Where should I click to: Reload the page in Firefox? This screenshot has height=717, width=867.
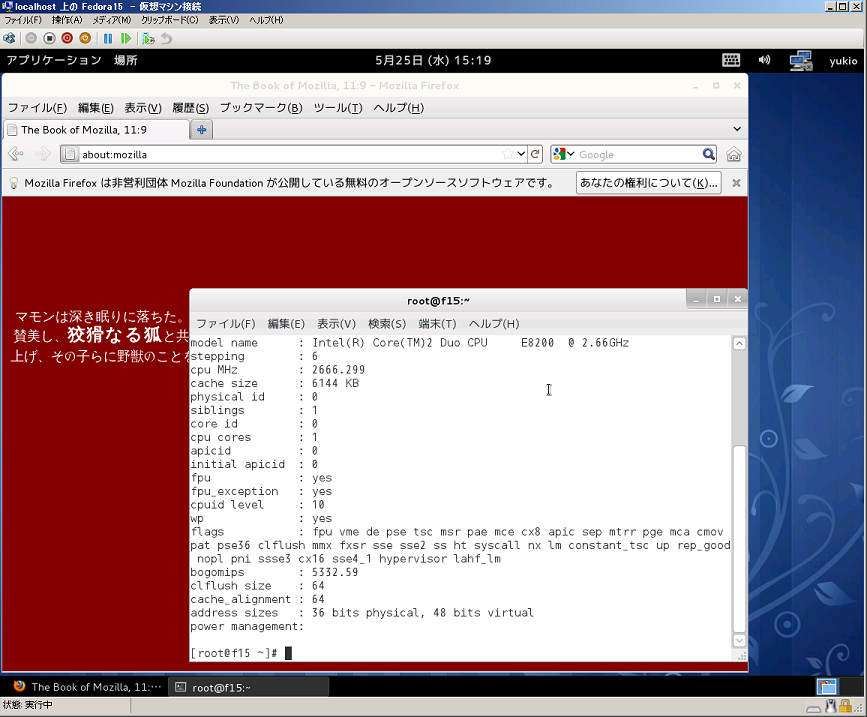(x=536, y=154)
